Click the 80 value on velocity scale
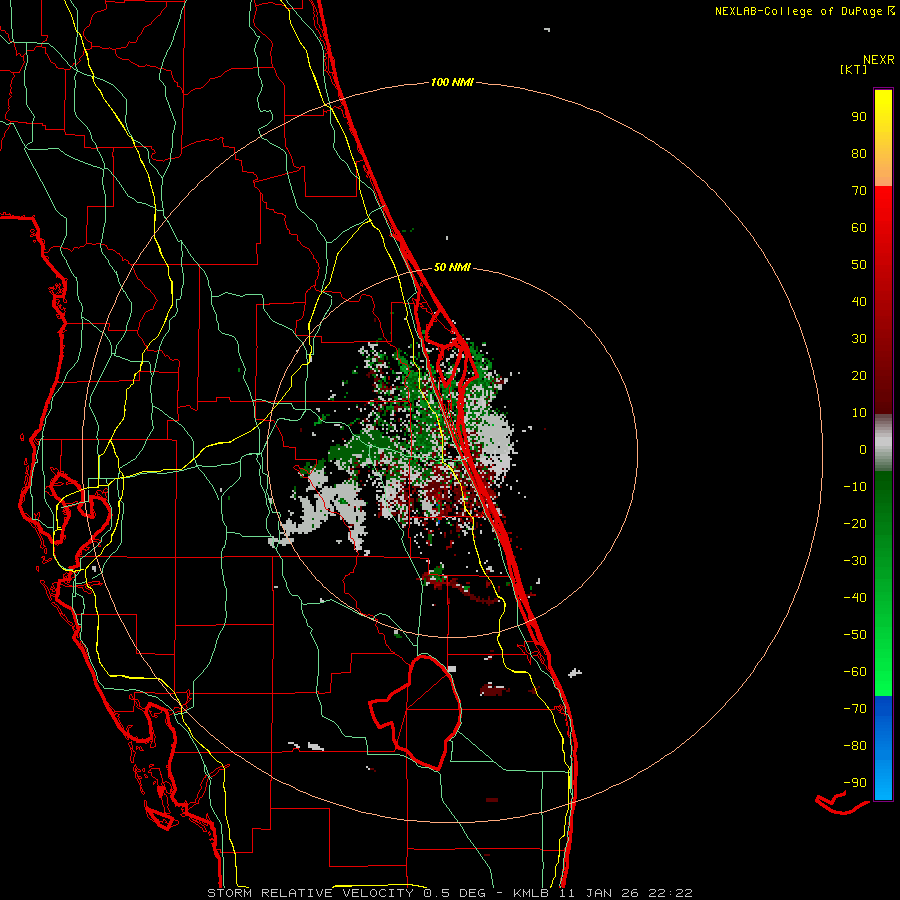 coord(859,154)
